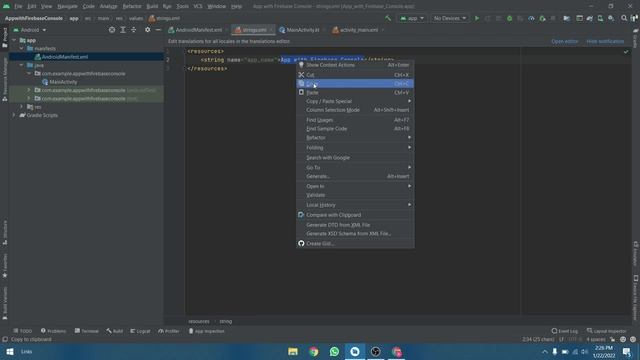The width and height of the screenshot is (640, 360).
Task: Open Search Everywhere magnifier icon
Action: (x=624, y=18)
